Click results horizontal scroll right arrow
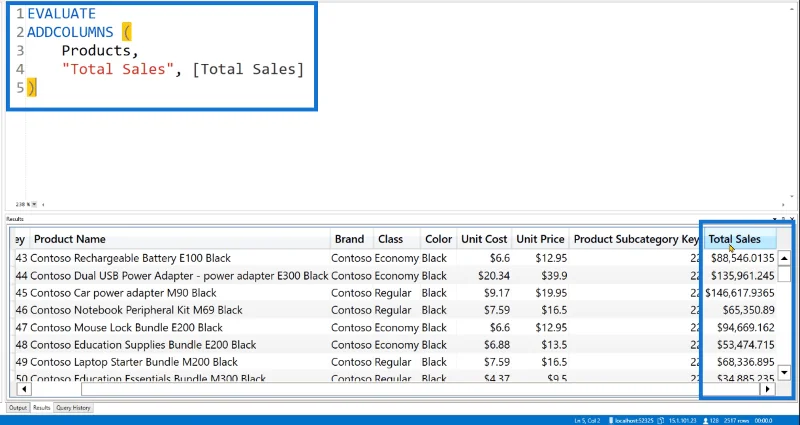The height and width of the screenshot is (425, 800). pyautogui.click(x=767, y=389)
